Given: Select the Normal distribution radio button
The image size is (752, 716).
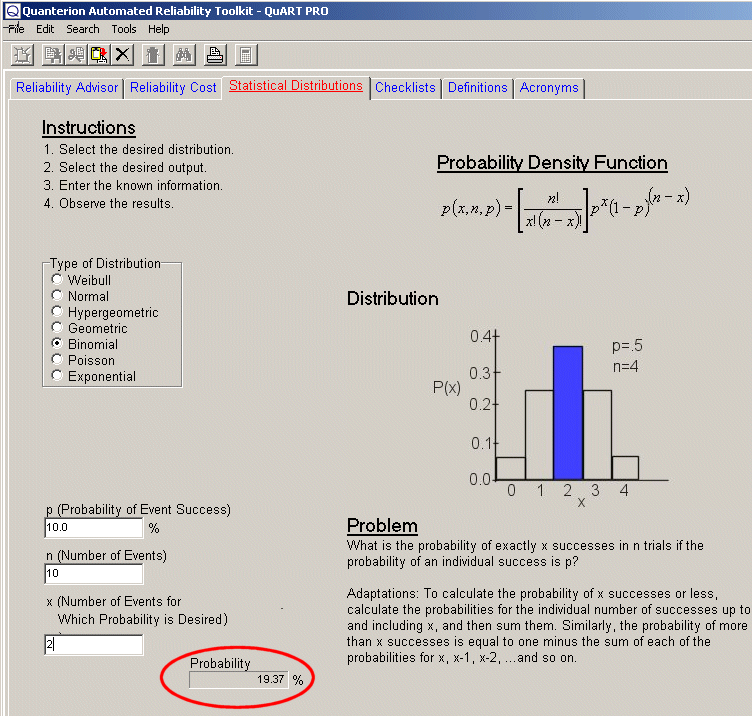Looking at the screenshot, I should coord(57,295).
